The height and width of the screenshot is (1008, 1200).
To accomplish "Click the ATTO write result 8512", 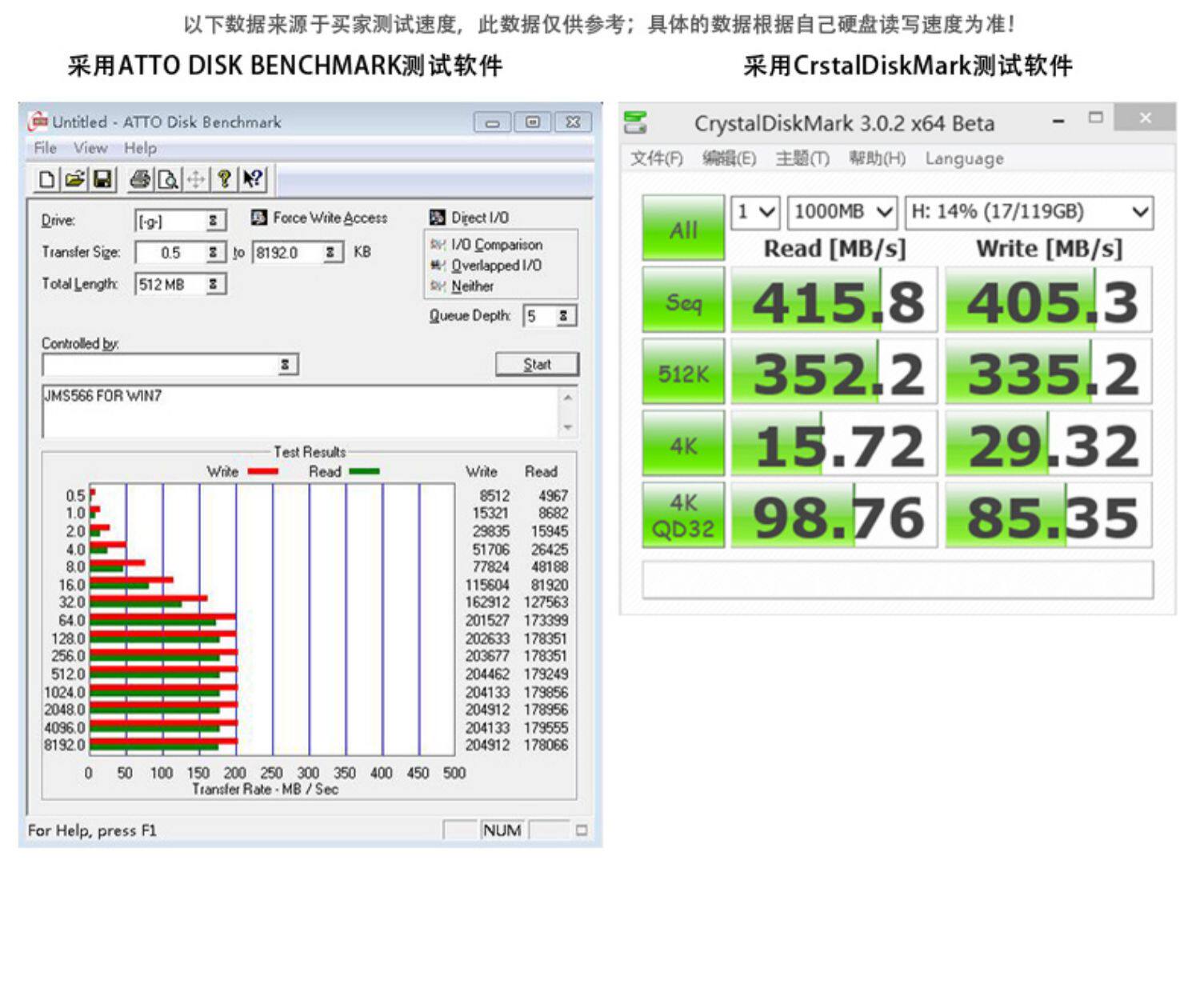I will 494,496.
